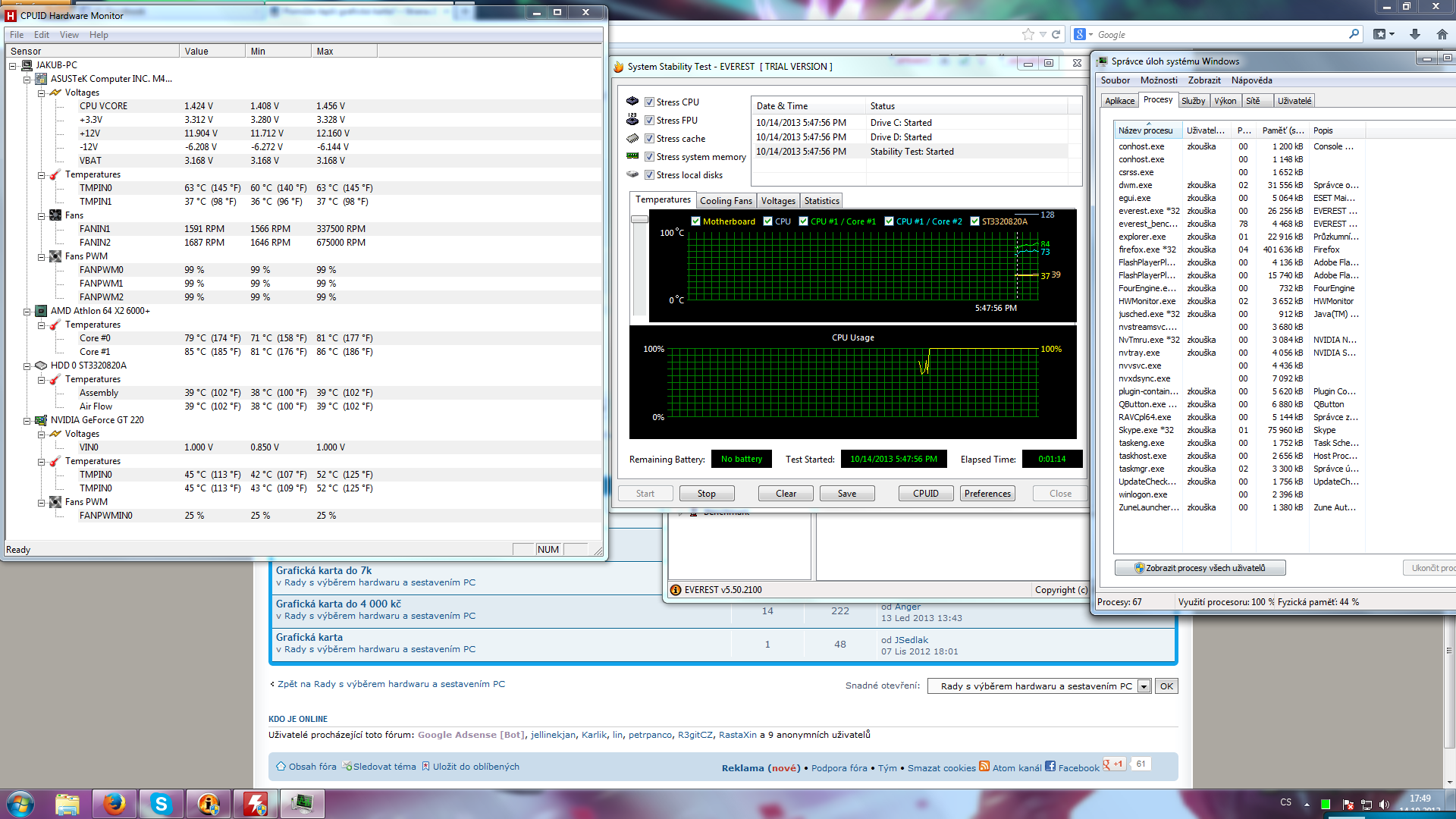
Task: Collapse the ASUSTeK Voltages node
Action: (x=42, y=93)
